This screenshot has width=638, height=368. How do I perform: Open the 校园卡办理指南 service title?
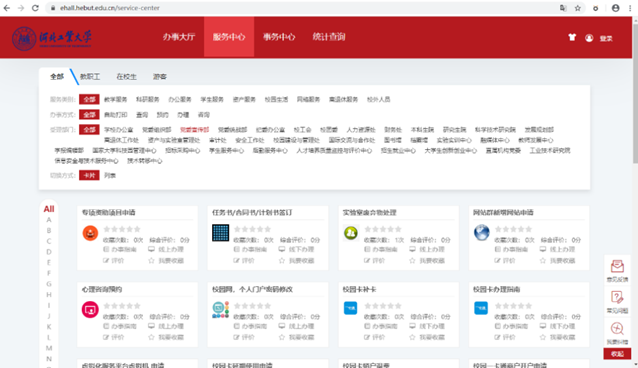(496, 289)
